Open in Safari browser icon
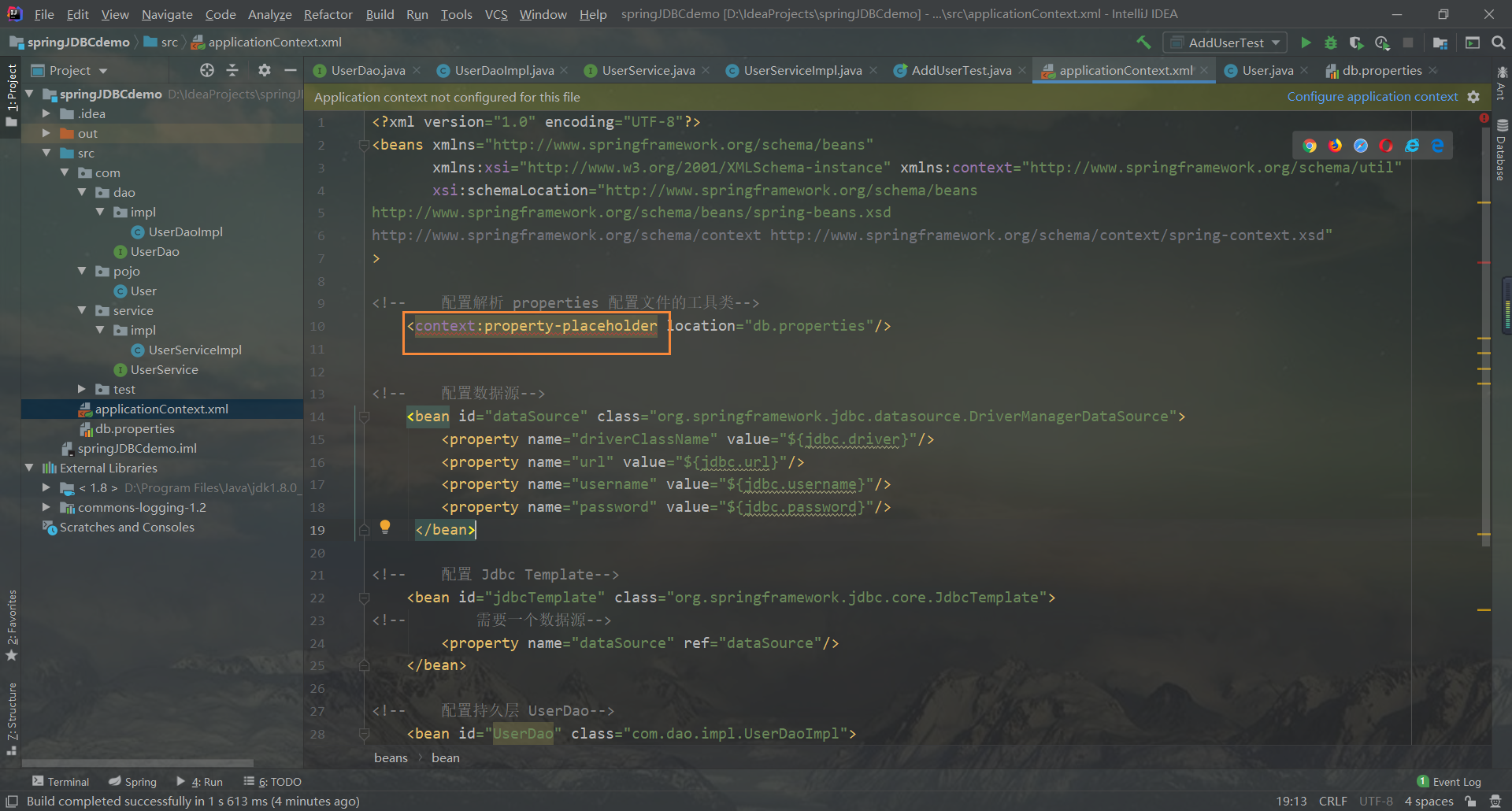The height and width of the screenshot is (811, 1512). point(1361,146)
